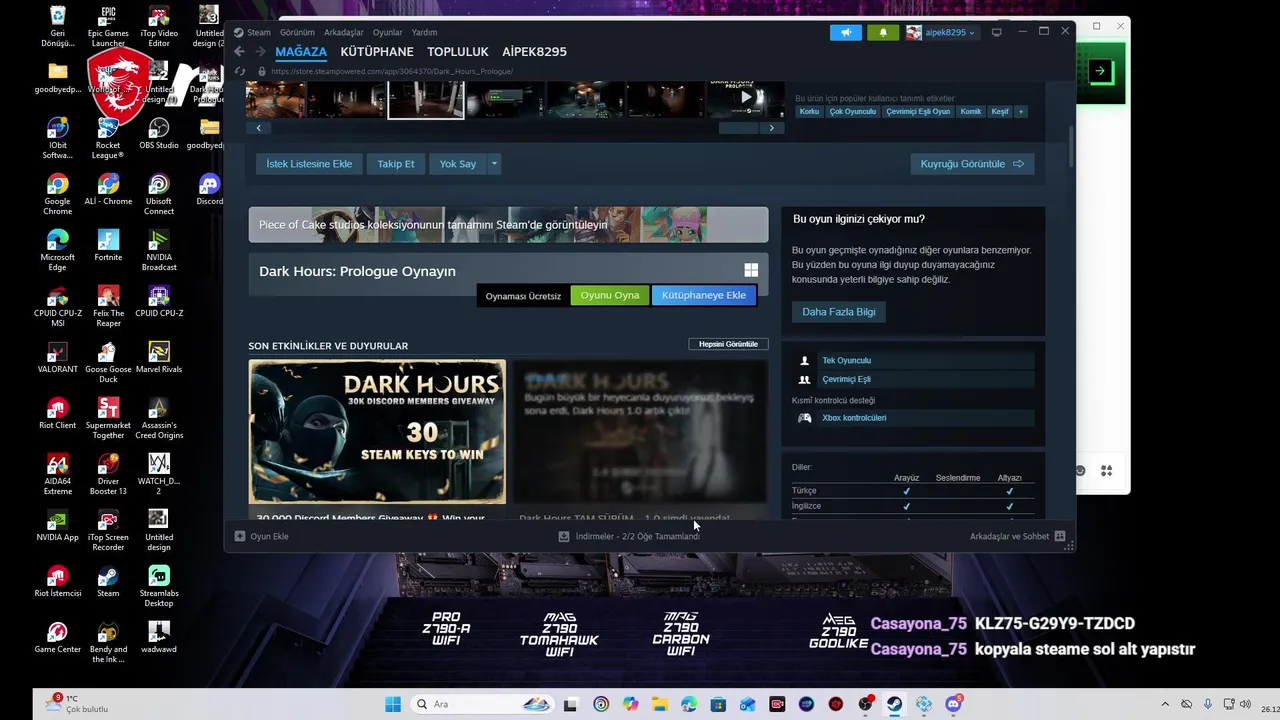Screen dimensions: 1280x720
Task: Click the Takip Et button
Action: pos(396,164)
